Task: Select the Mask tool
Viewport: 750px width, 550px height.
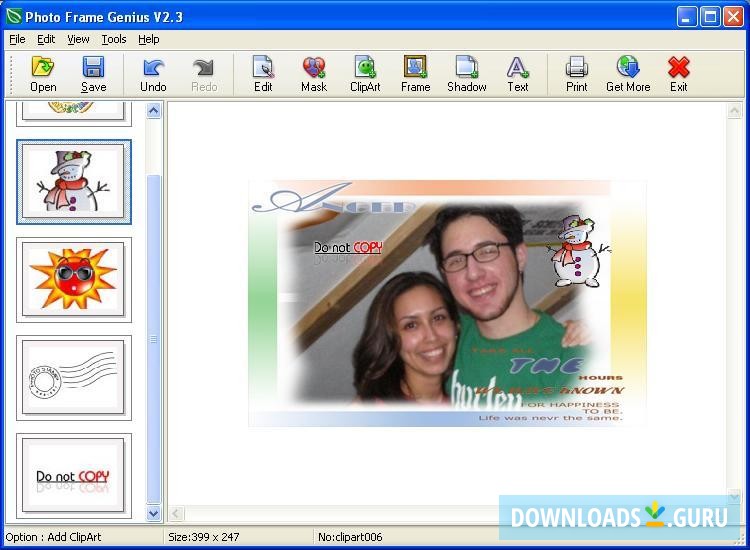Action: [x=314, y=74]
